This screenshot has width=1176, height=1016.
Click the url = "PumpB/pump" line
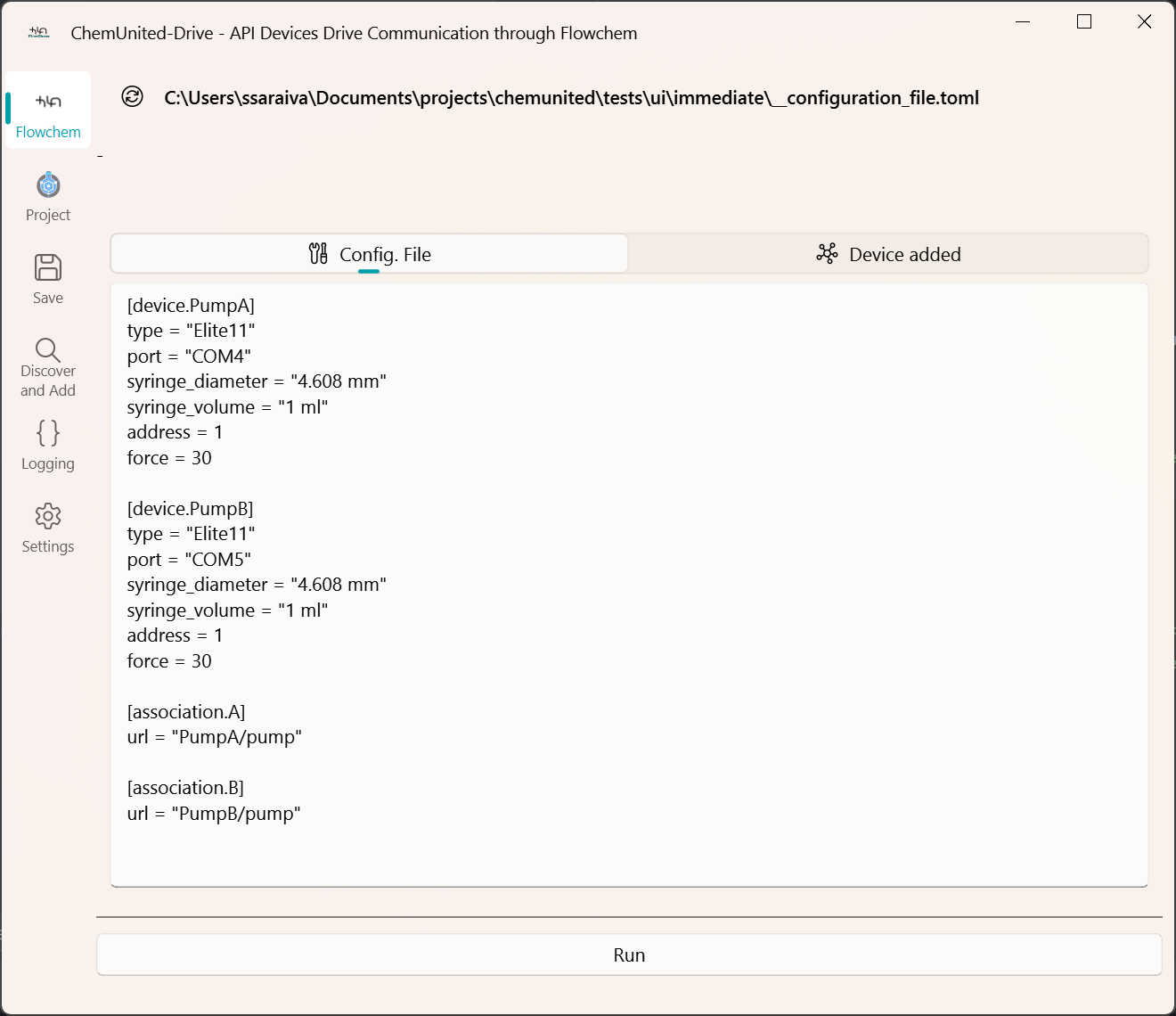214,814
